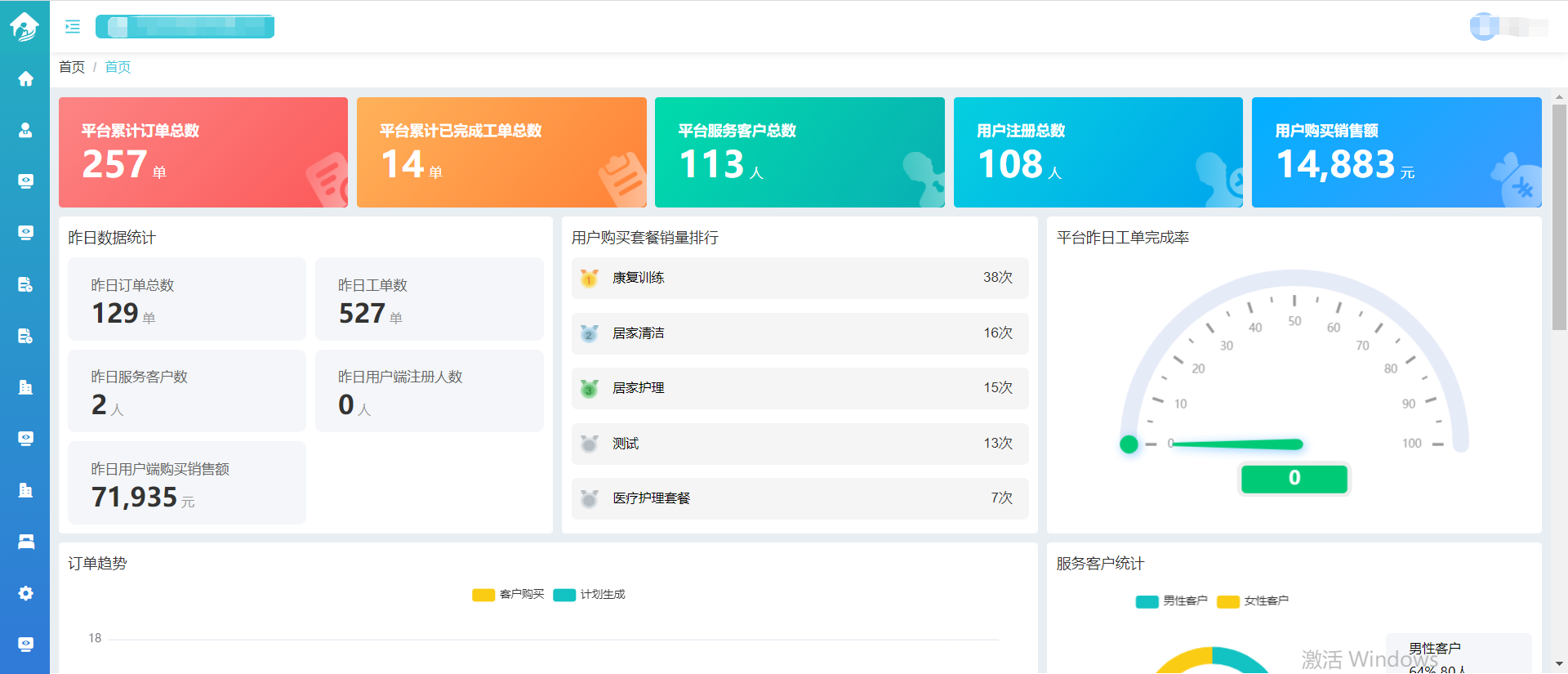Click the gold medal icon for 康复训练
This screenshot has height=674, width=1568.
point(589,279)
